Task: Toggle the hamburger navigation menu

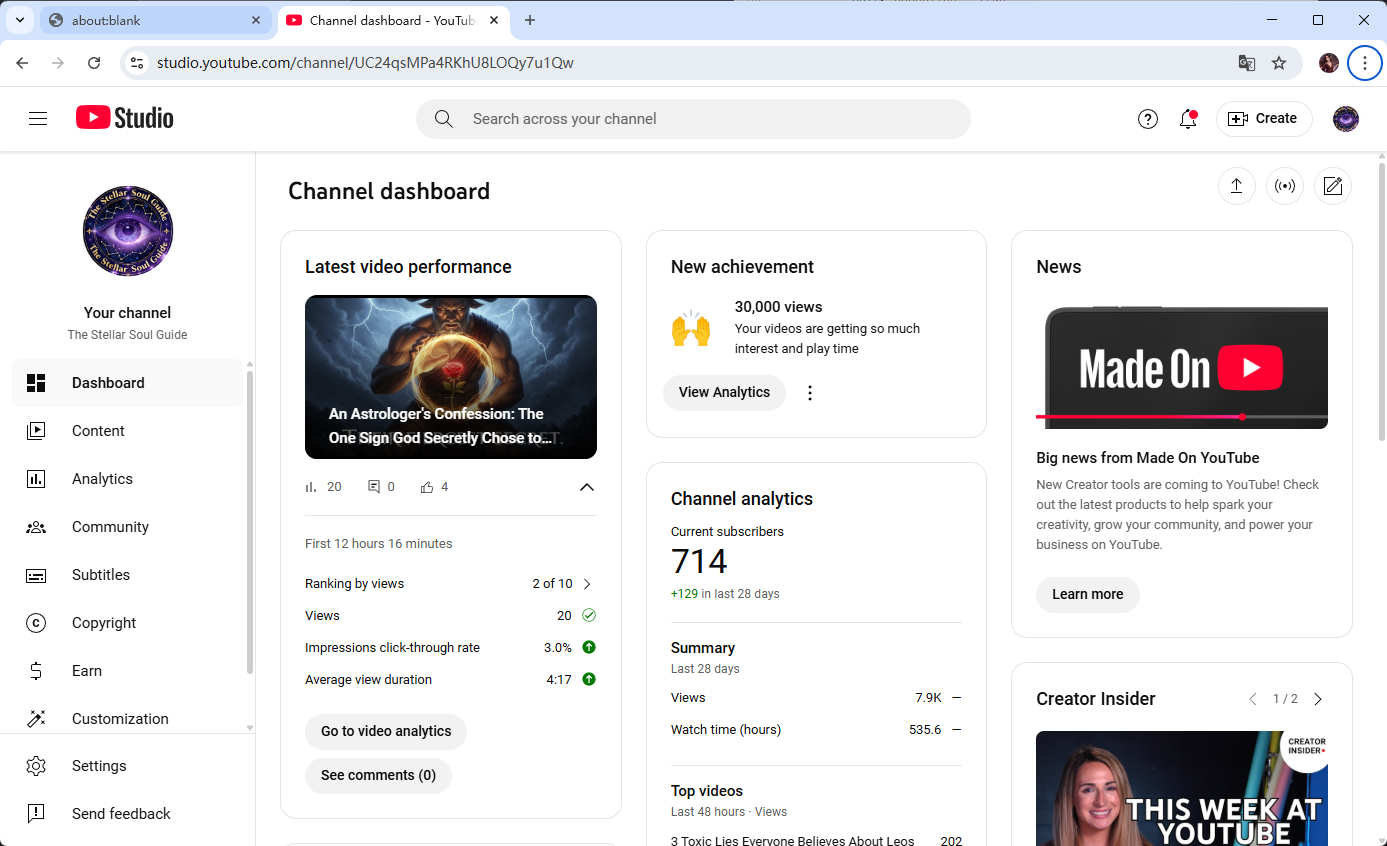Action: (x=38, y=119)
